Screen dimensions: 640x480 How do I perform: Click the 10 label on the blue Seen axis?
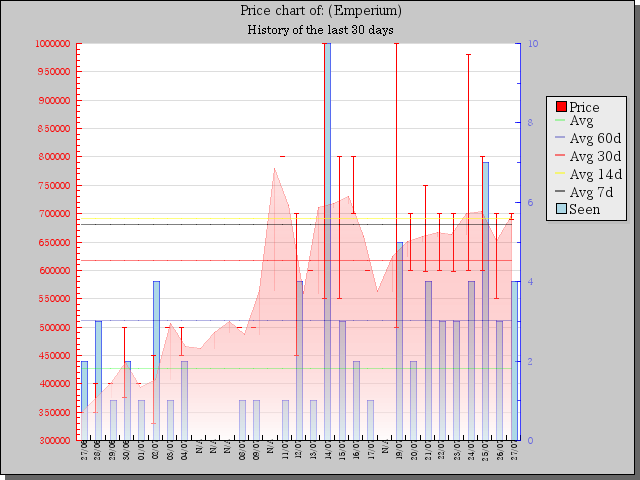533,43
